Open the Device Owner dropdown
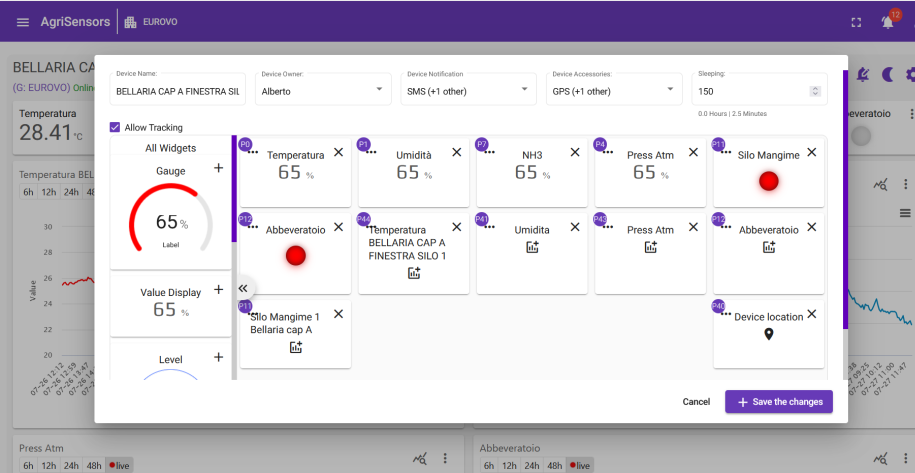This screenshot has width=915, height=473. click(x=323, y=89)
